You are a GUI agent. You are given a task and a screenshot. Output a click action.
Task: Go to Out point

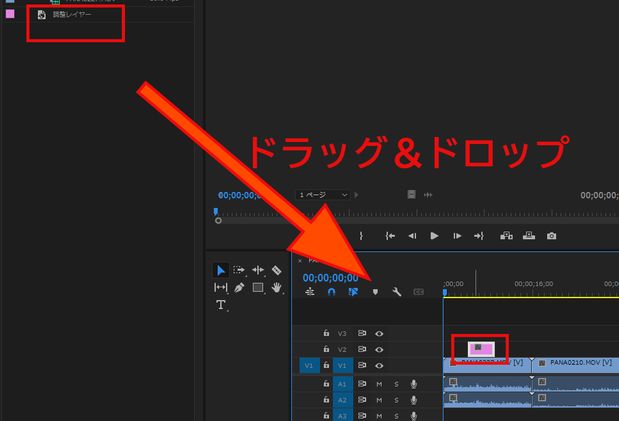point(479,236)
